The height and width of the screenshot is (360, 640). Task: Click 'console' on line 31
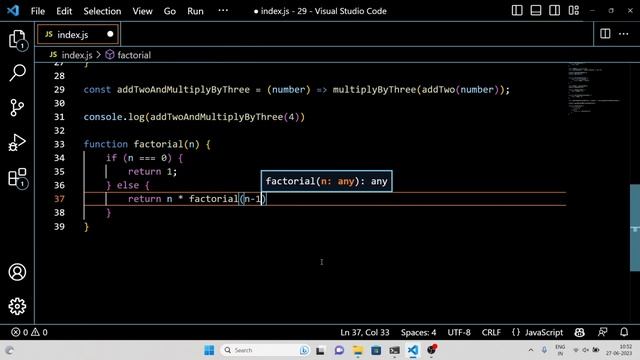click(103, 117)
